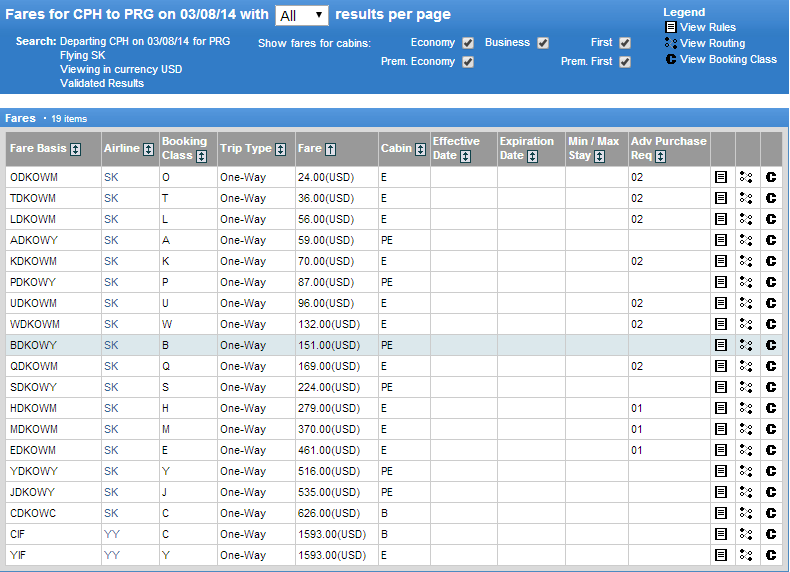
Task: Open rules icon for the CDKOWC fare
Action: 721,513
